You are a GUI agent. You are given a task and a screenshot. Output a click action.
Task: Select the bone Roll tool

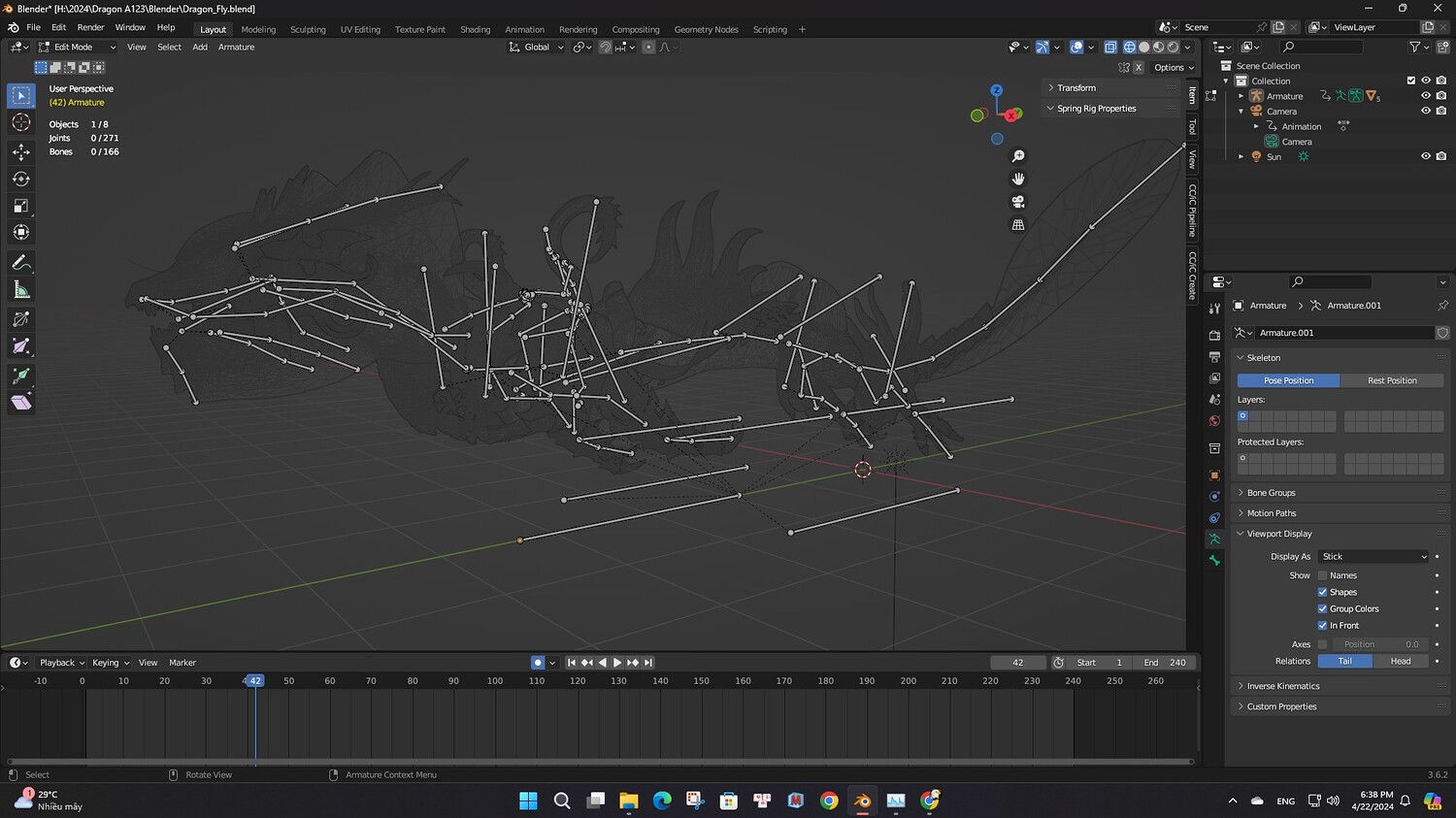coord(21,319)
